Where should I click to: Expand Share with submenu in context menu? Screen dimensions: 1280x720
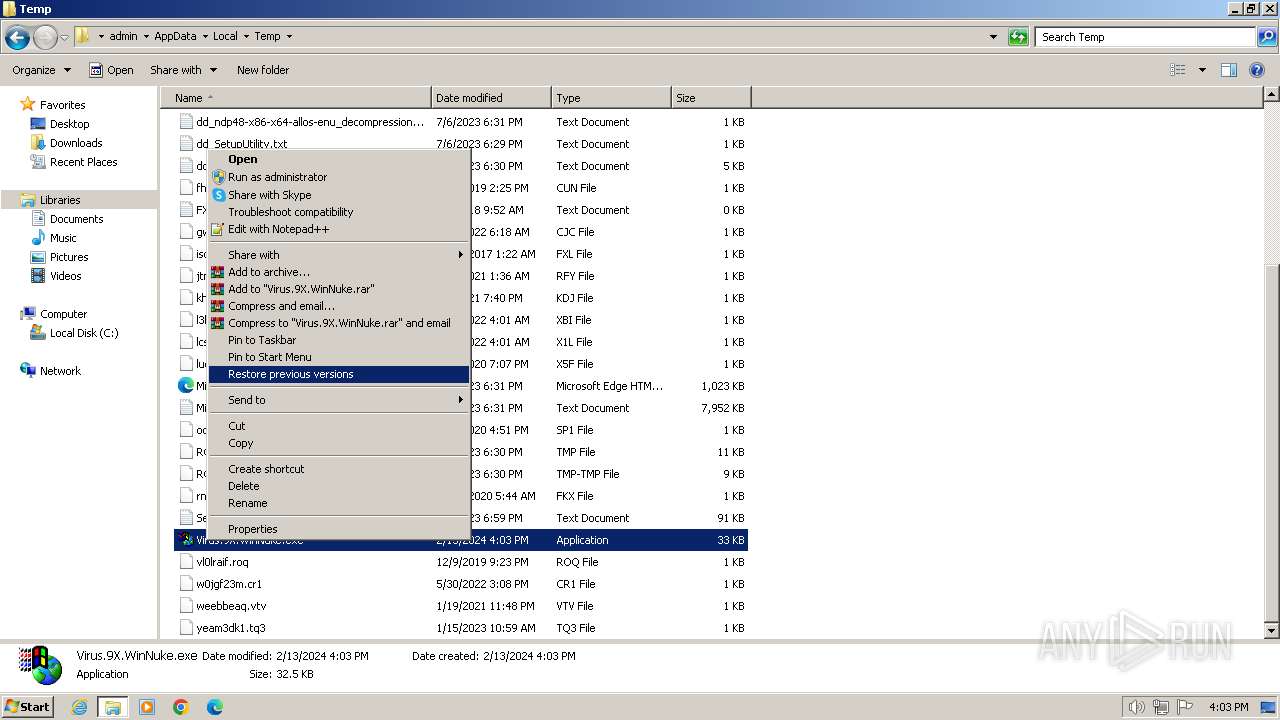(x=338, y=255)
